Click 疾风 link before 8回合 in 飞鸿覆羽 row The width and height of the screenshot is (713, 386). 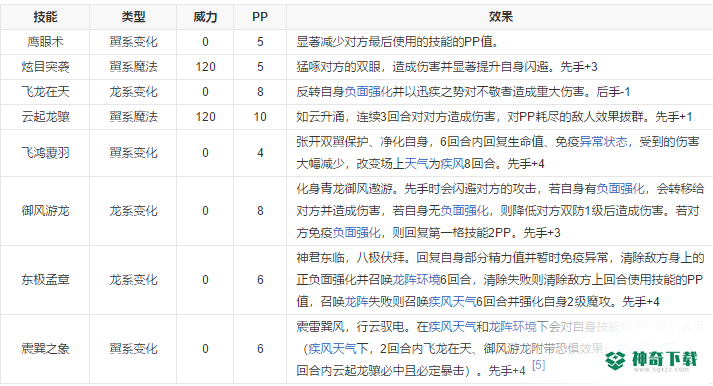pyautogui.click(x=452, y=164)
